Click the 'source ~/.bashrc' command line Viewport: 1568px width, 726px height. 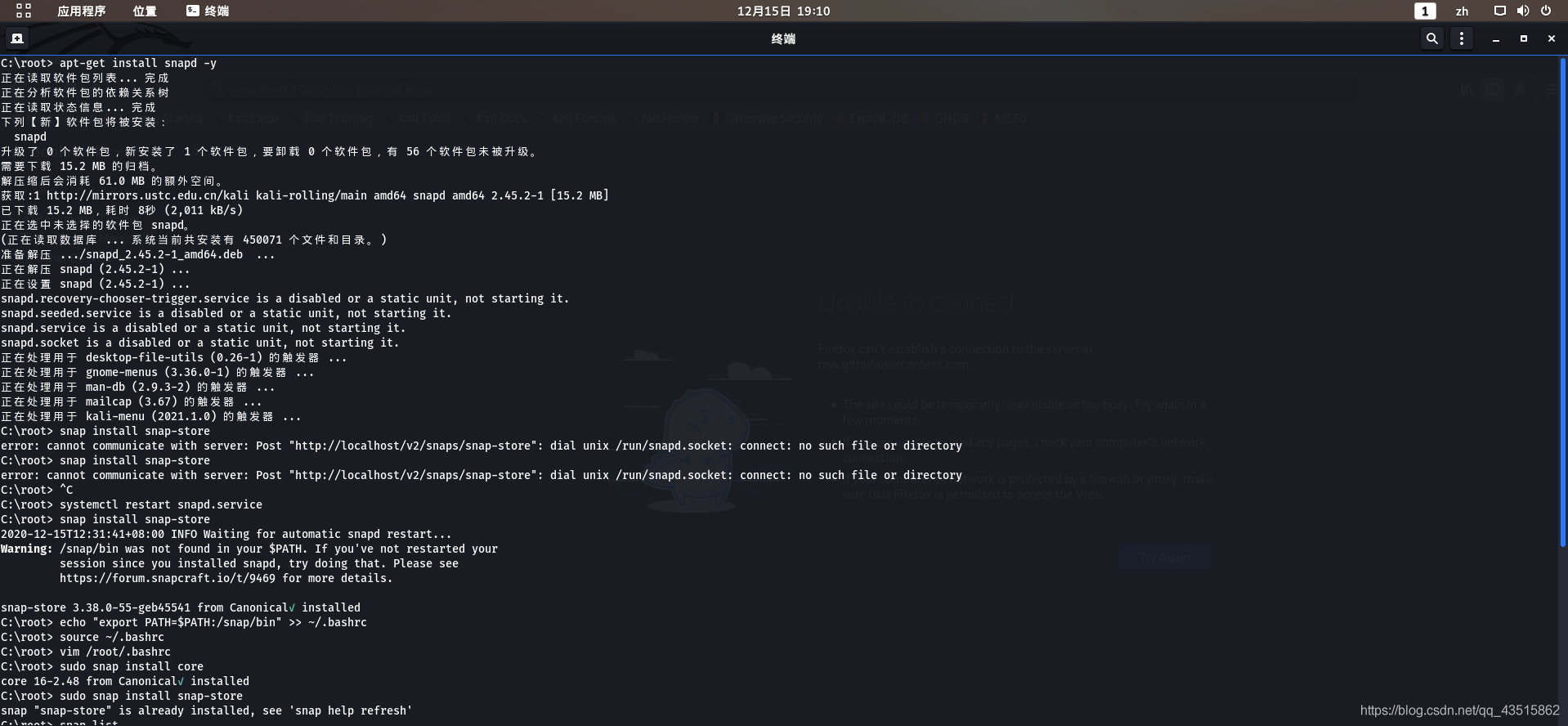click(x=83, y=637)
